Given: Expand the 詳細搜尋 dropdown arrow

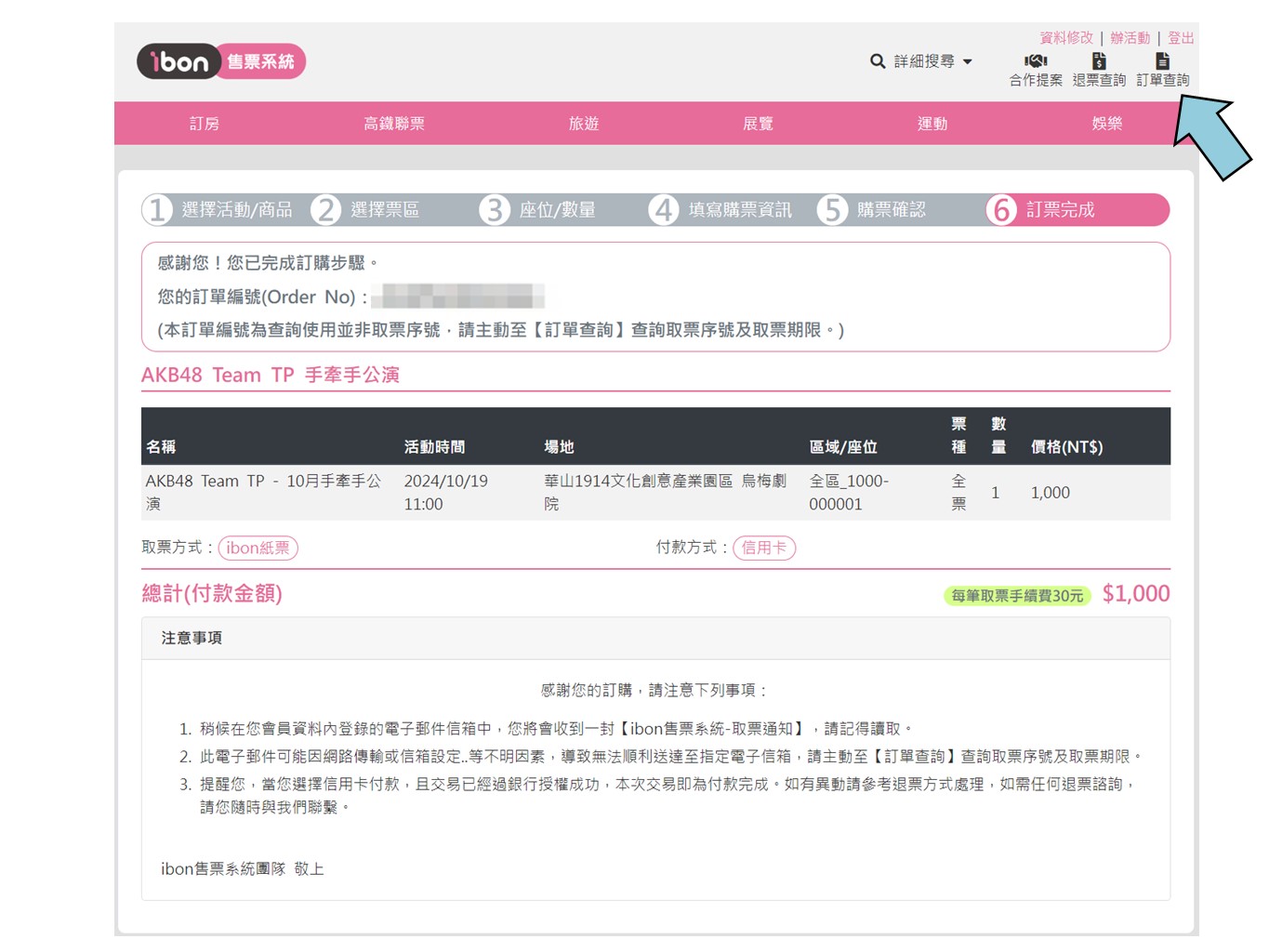Looking at the screenshot, I should point(968,62).
